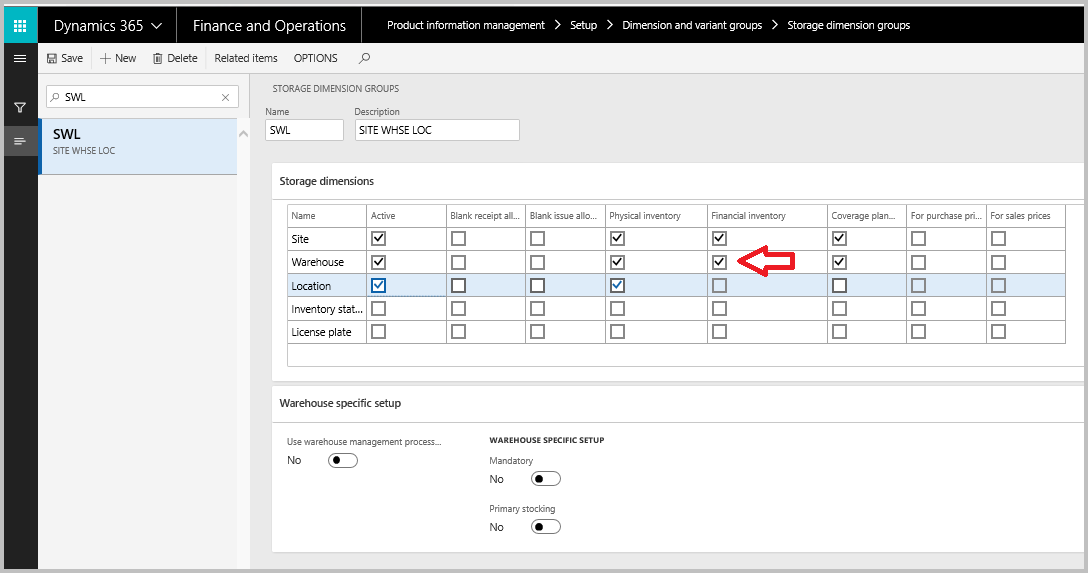Clear the SWL filter with the X icon
1088x573 pixels.
[x=226, y=97]
